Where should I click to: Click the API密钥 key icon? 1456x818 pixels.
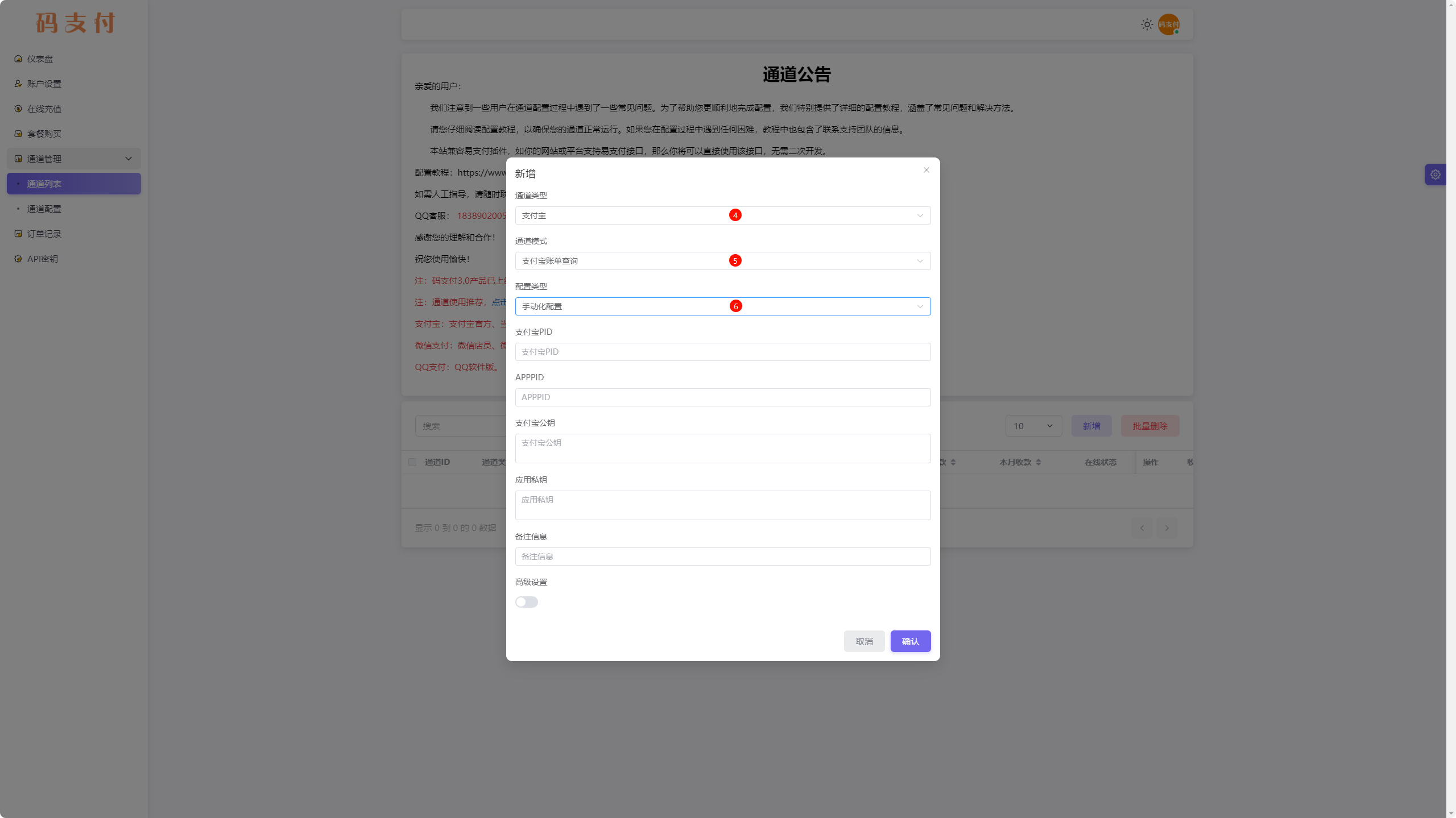point(18,259)
